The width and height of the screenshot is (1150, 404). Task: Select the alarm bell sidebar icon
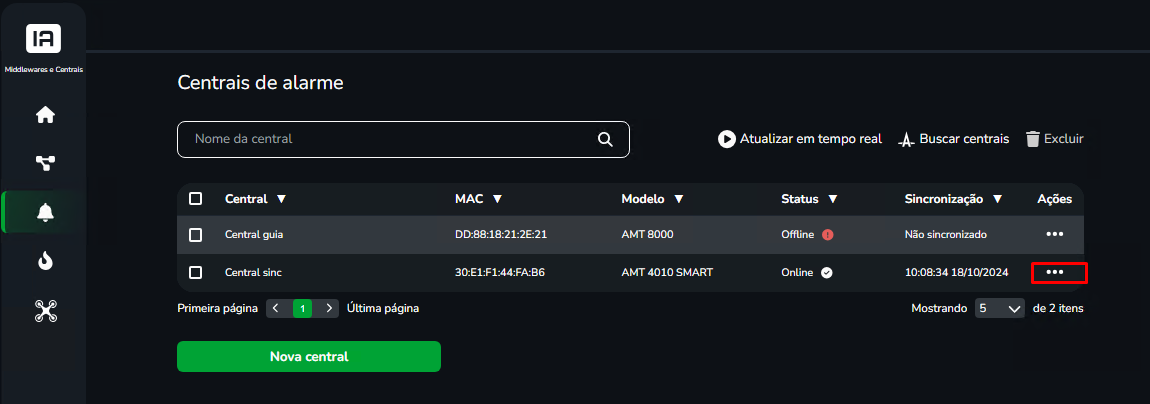(45, 213)
